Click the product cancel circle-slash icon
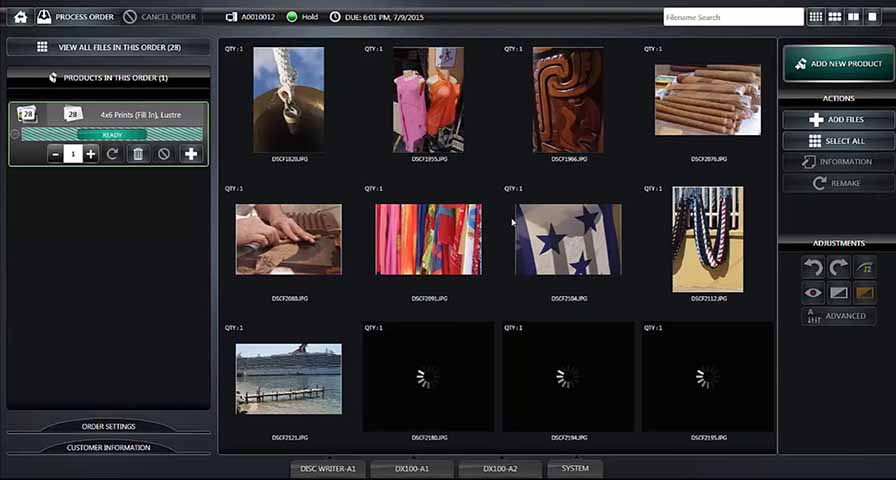The image size is (896, 480). coord(164,154)
